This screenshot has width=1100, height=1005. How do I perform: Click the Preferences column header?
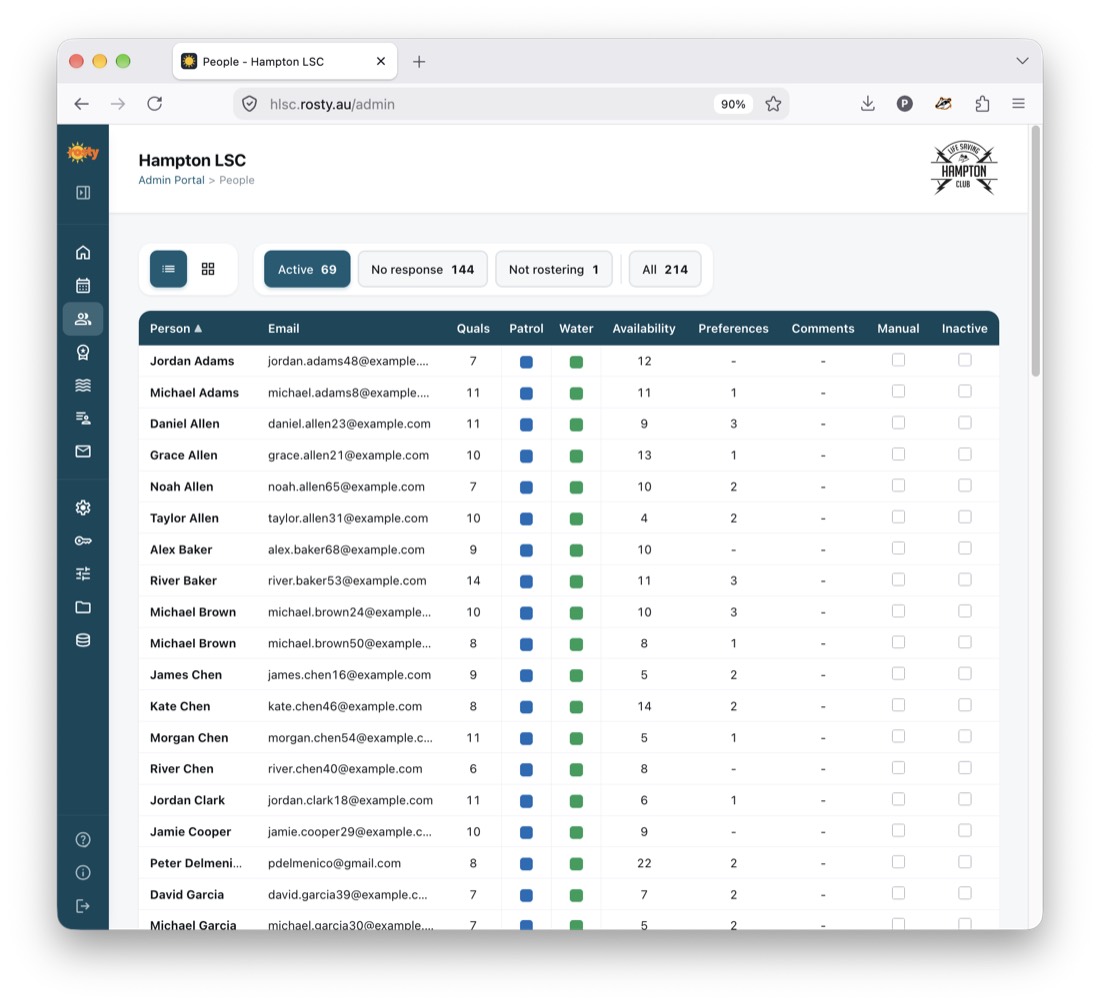pos(733,328)
